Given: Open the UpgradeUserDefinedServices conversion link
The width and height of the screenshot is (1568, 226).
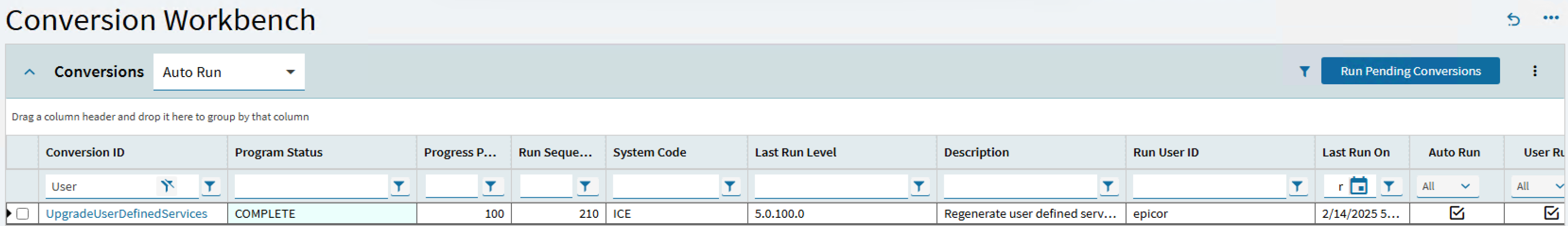Looking at the screenshot, I should [x=127, y=214].
